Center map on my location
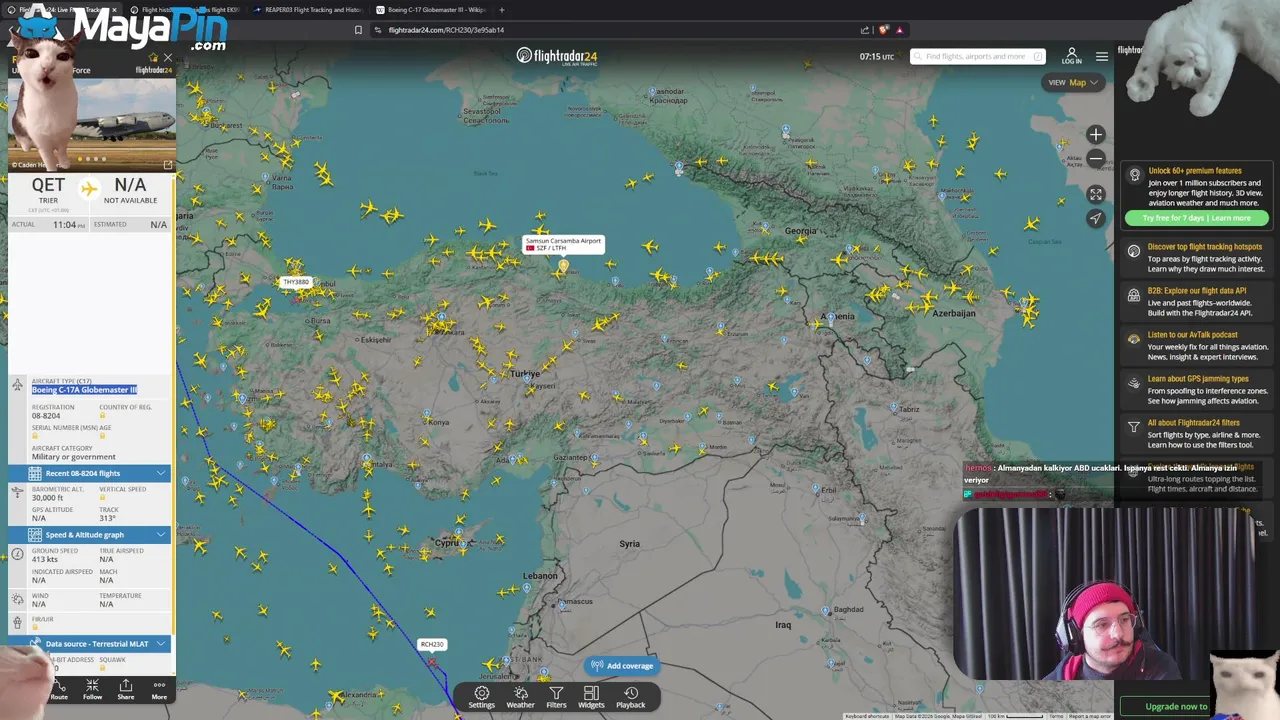 (x=1096, y=218)
